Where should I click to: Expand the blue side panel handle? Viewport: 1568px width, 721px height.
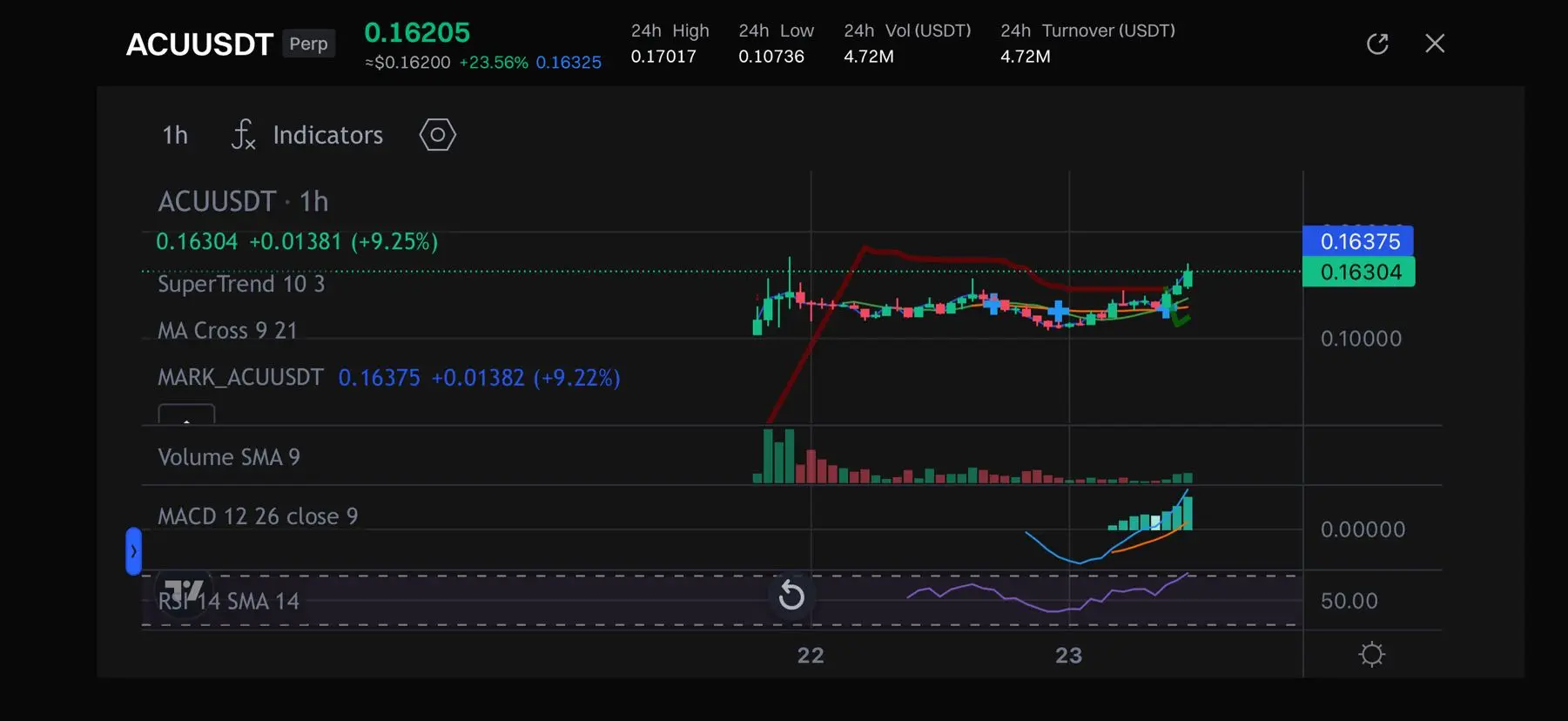coord(133,551)
